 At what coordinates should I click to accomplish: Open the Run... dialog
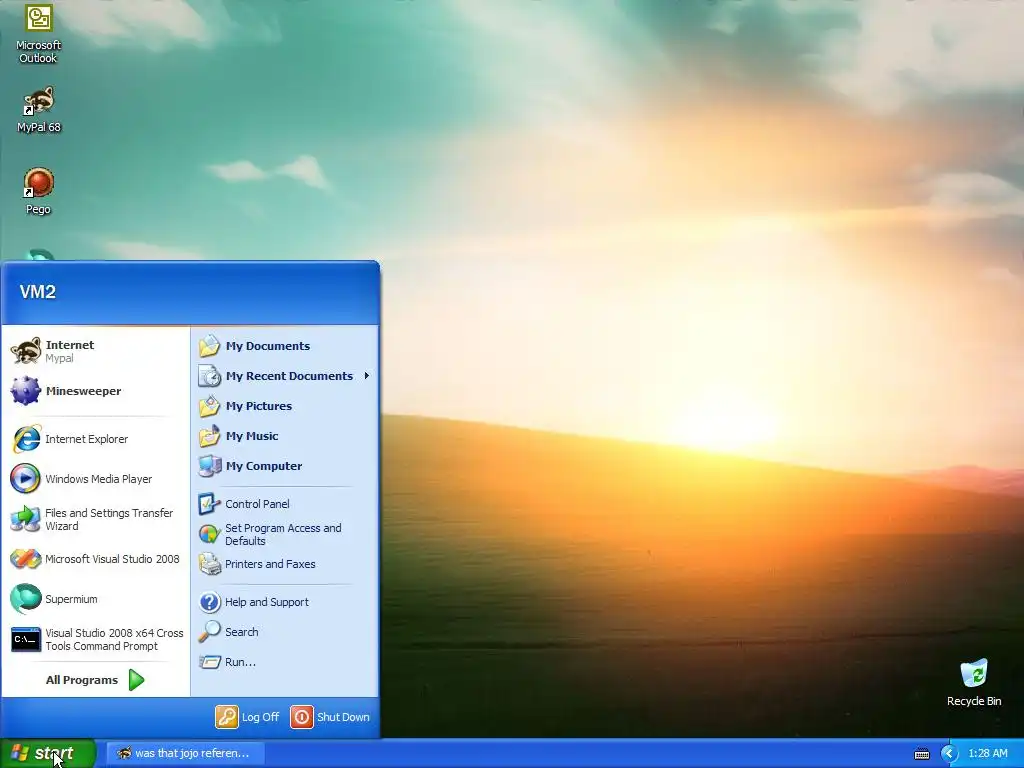point(285,662)
